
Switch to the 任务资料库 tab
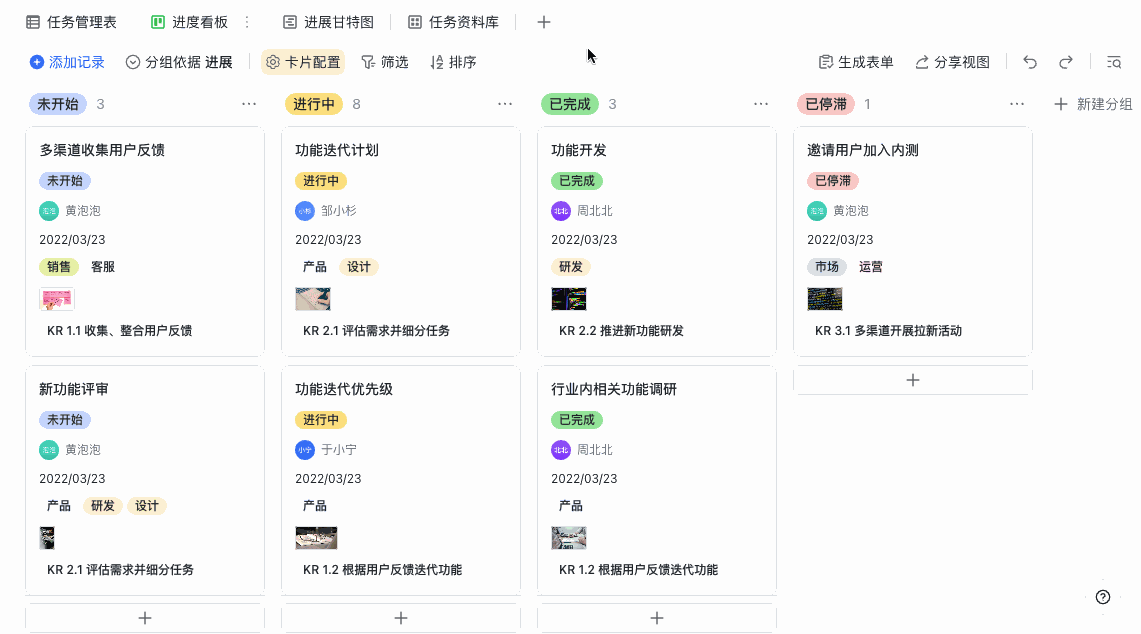(x=461, y=22)
